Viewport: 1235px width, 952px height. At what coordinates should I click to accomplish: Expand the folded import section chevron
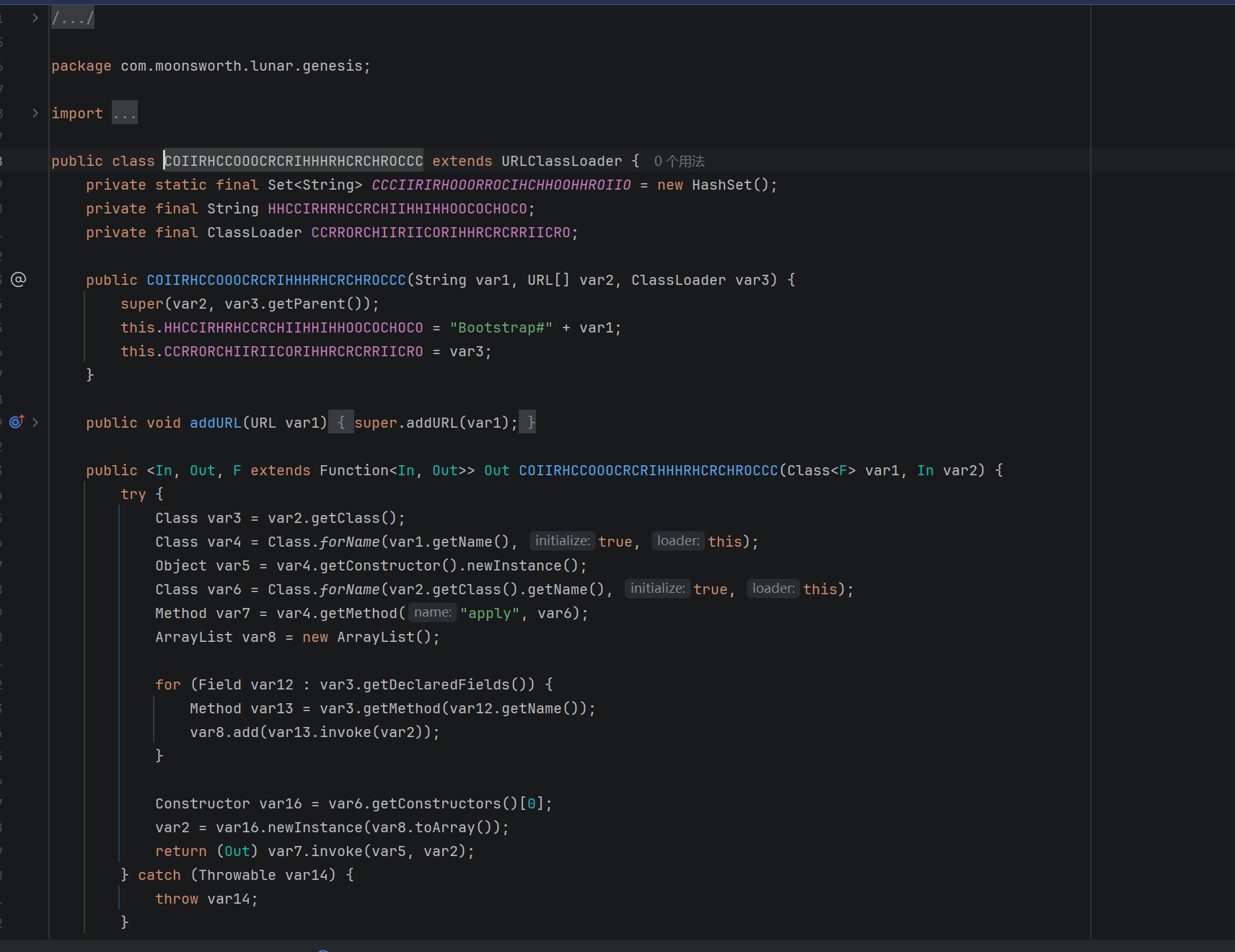click(35, 113)
